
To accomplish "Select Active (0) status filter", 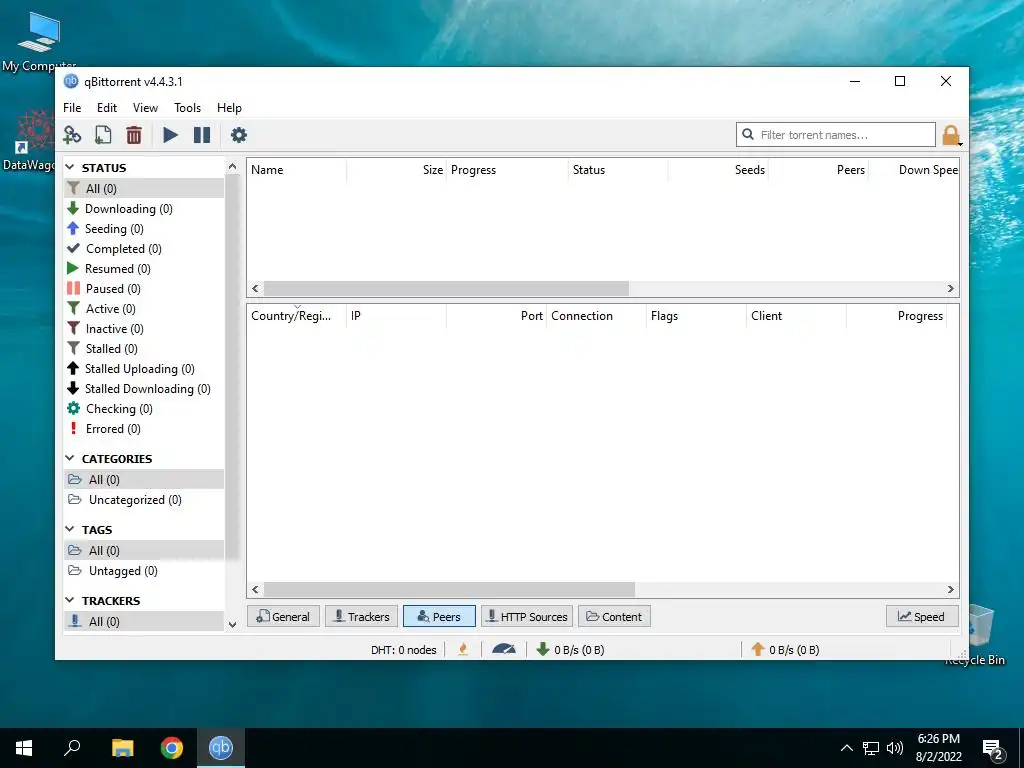I will pos(144,309).
